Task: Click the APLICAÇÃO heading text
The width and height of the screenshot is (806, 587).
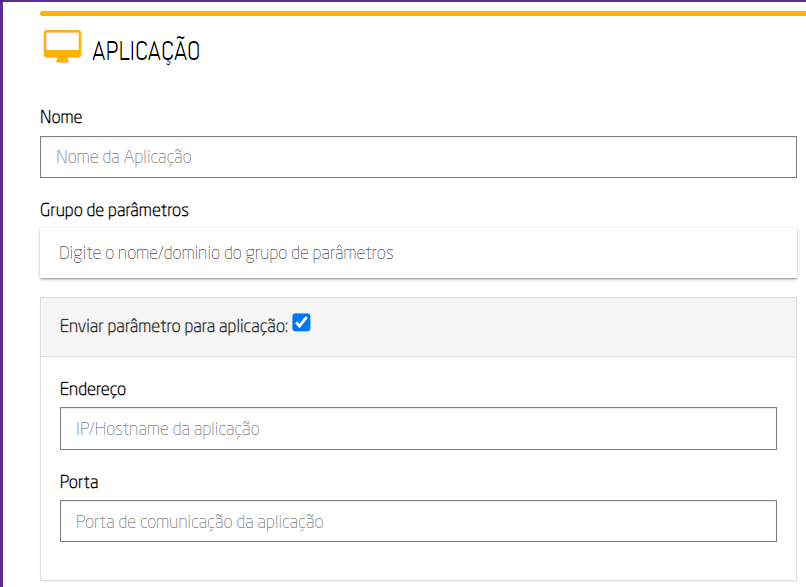Action: coord(146,51)
